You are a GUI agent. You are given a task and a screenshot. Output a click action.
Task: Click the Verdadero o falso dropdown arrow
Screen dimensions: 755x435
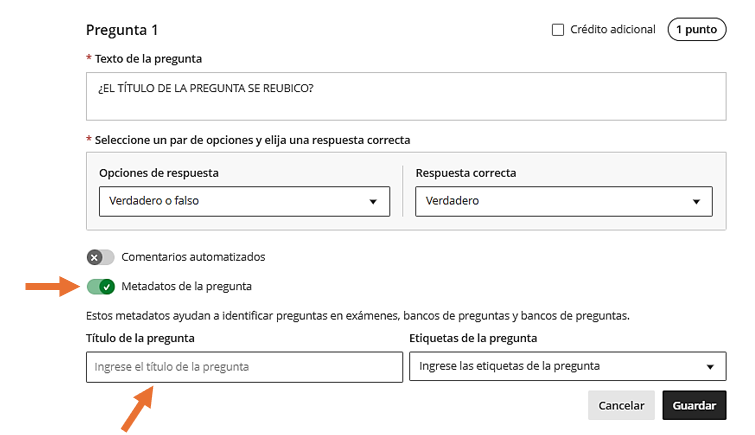373,202
